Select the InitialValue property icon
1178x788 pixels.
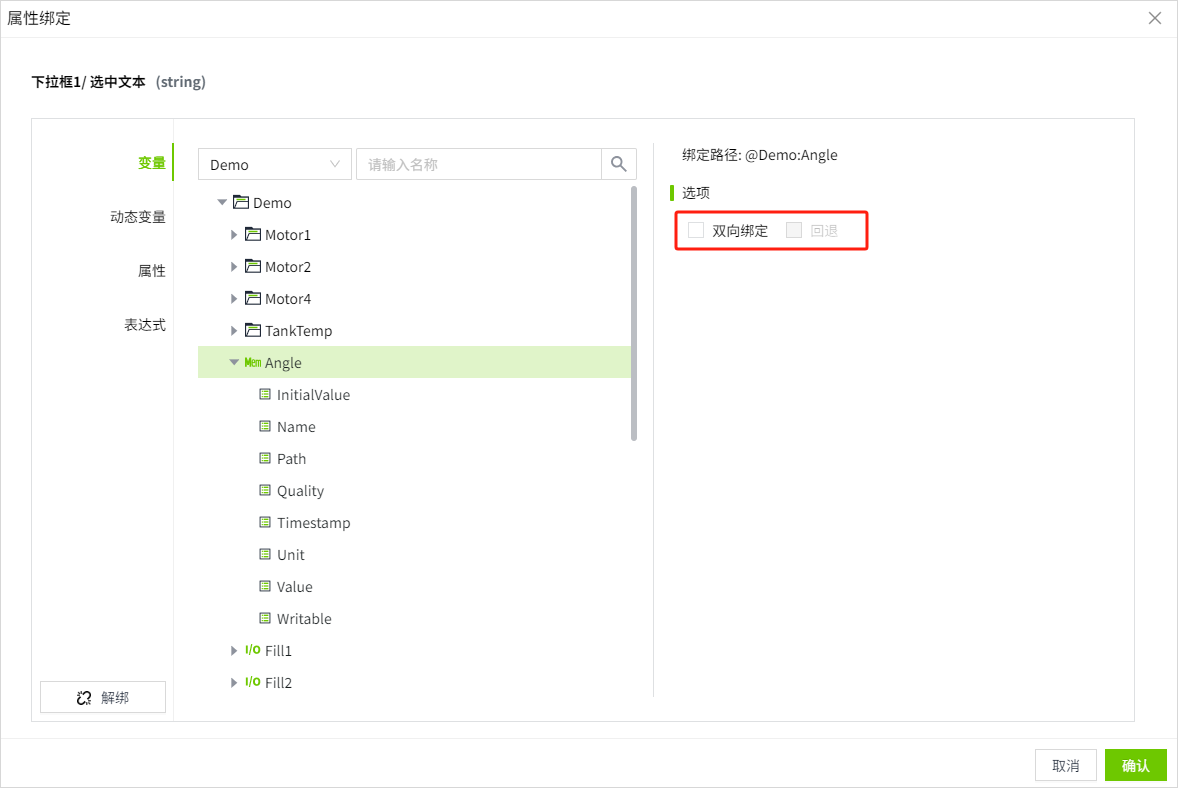pos(265,395)
